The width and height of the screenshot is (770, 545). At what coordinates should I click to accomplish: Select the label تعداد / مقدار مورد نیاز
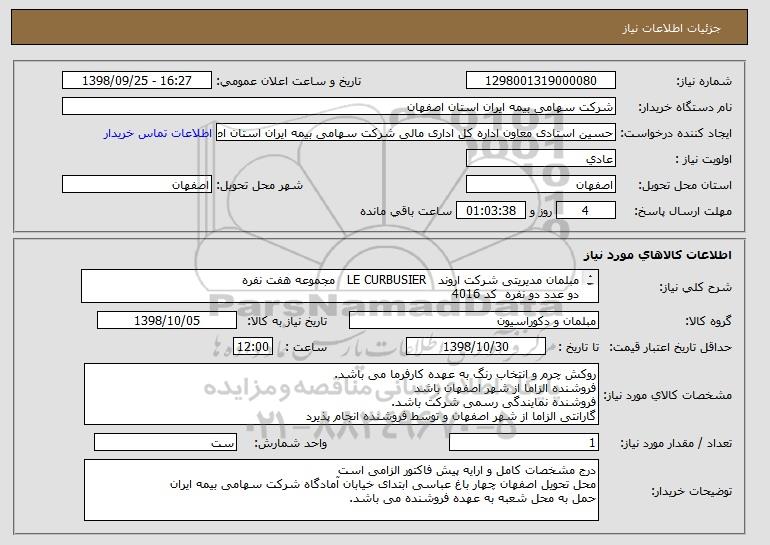676,443
